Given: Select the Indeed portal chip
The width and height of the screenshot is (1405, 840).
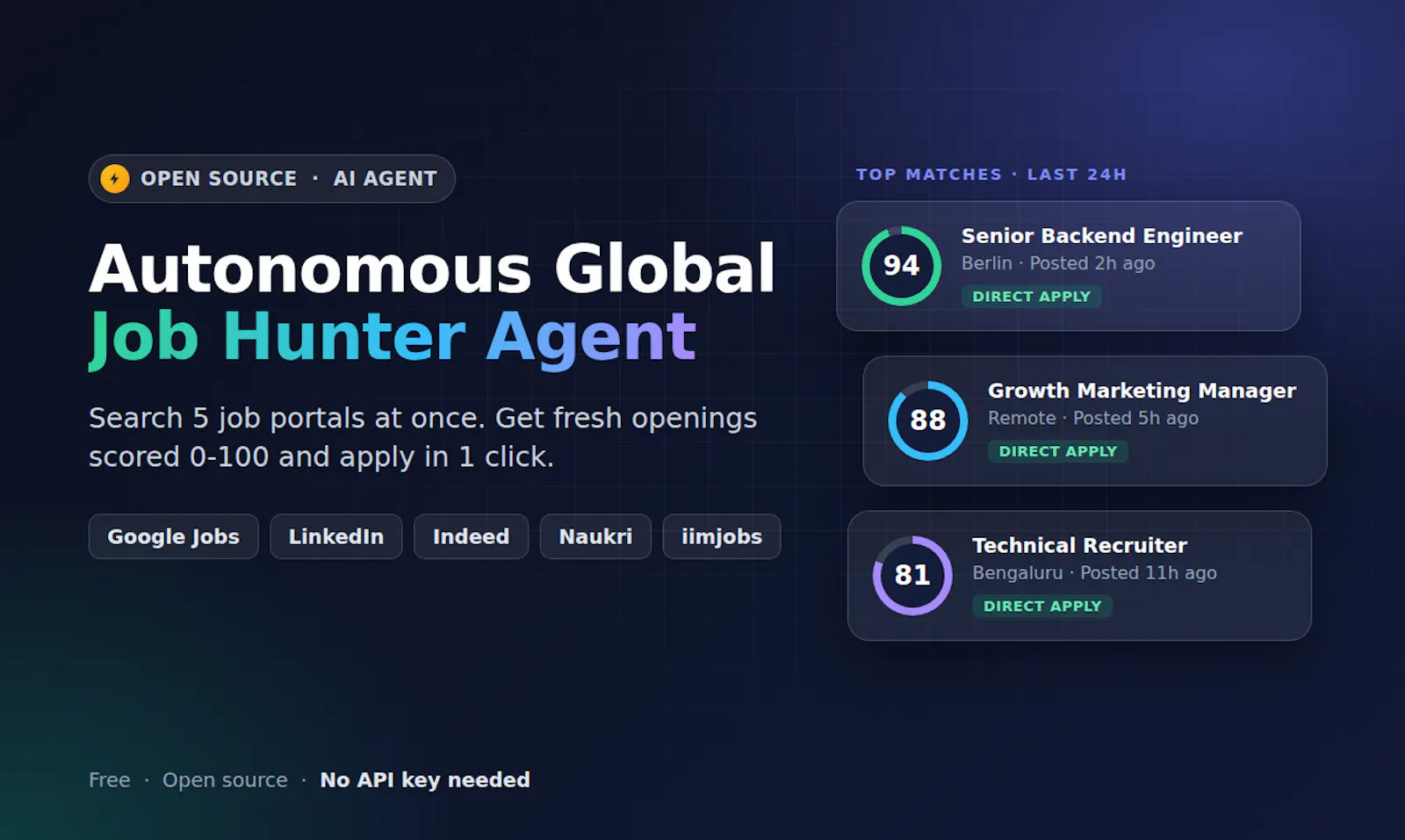Looking at the screenshot, I should point(471,536).
